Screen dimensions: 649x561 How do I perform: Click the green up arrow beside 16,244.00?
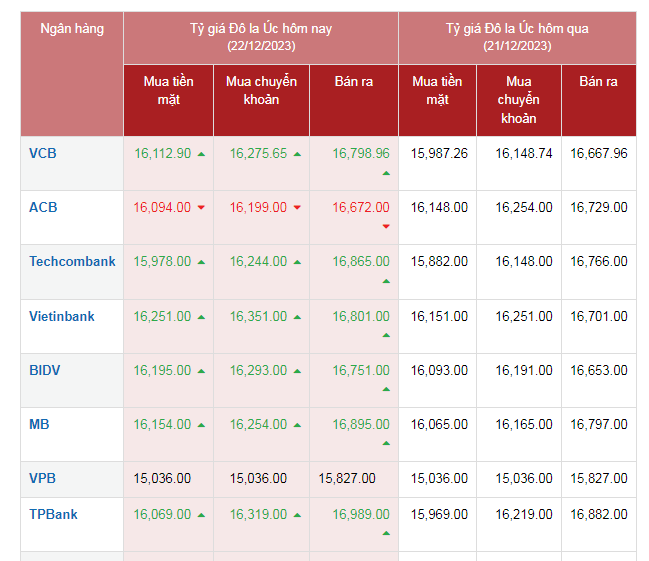click(297, 262)
